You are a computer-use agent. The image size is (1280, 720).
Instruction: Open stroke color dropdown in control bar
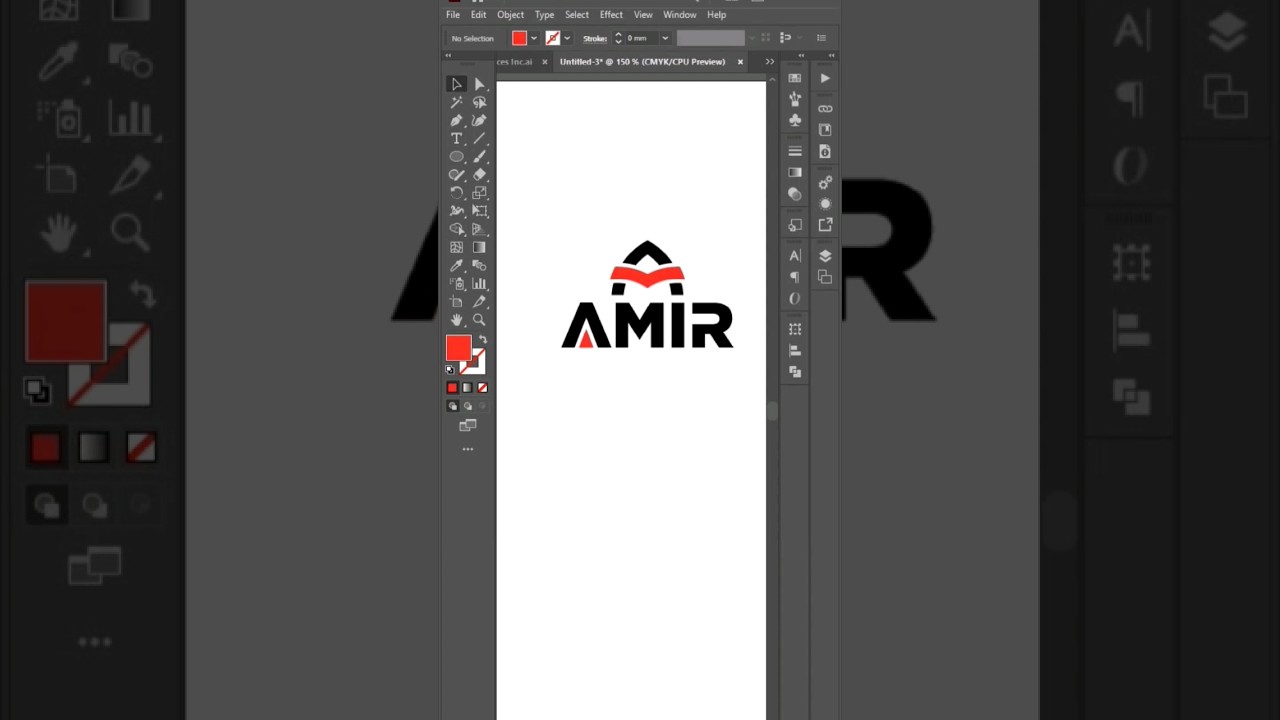tap(567, 38)
